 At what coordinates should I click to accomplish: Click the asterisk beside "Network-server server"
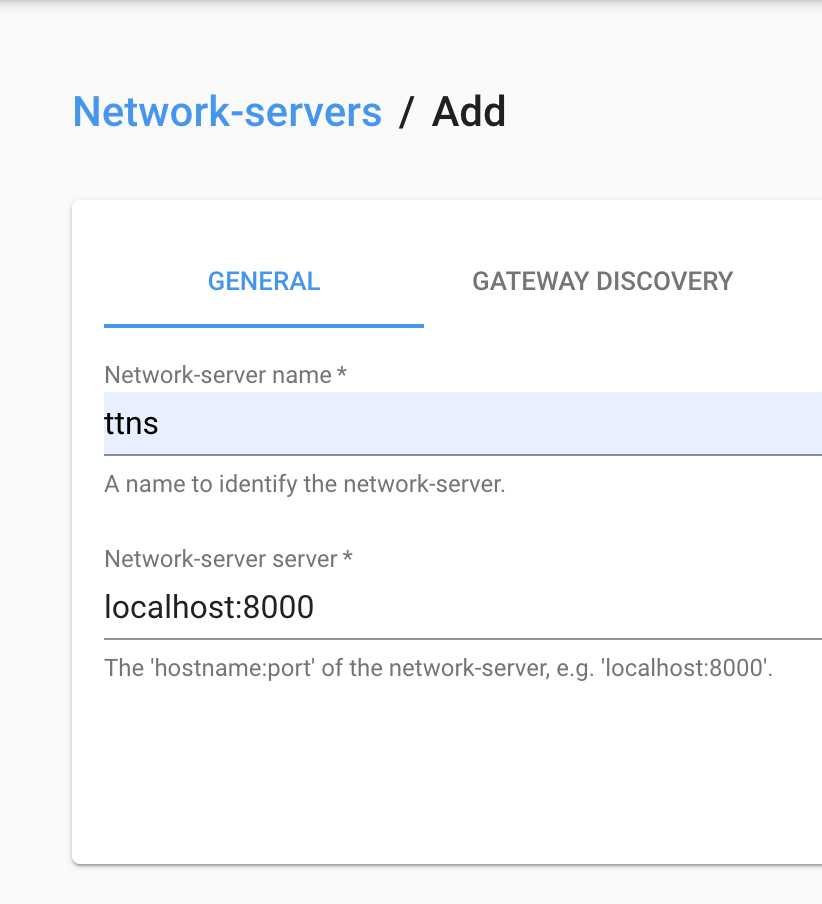coord(348,558)
